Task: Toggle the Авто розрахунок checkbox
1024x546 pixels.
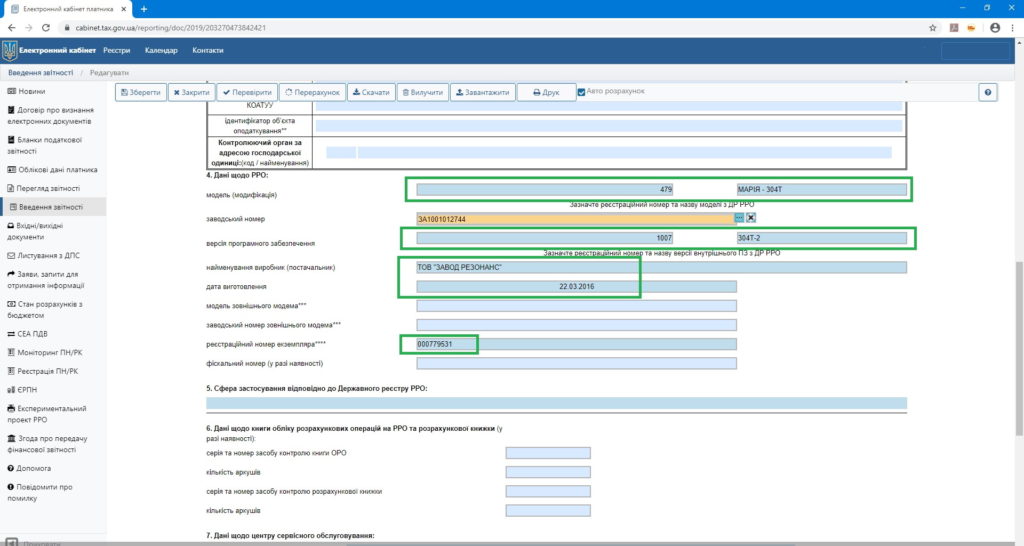Action: click(582, 92)
